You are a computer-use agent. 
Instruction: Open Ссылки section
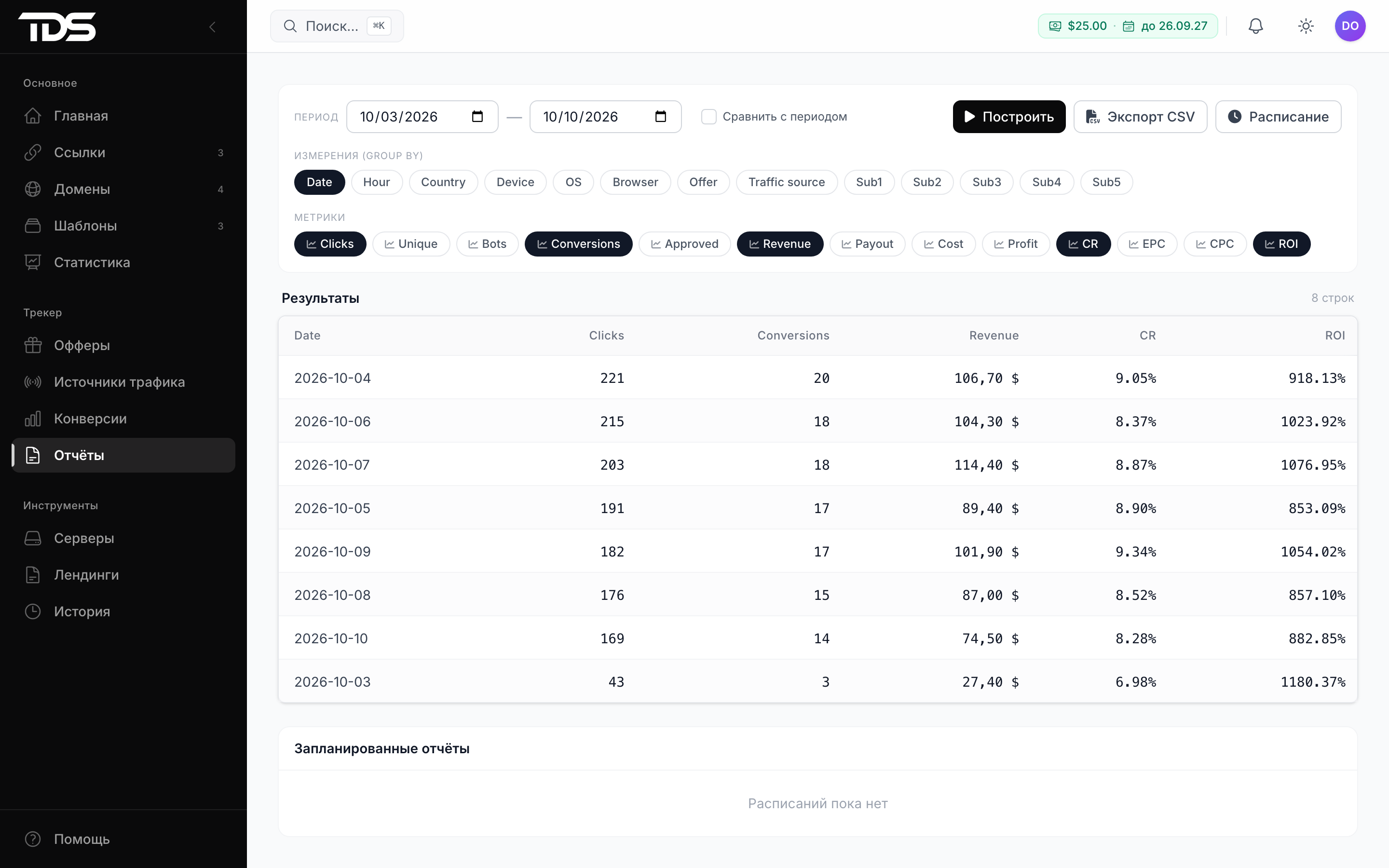(123, 153)
